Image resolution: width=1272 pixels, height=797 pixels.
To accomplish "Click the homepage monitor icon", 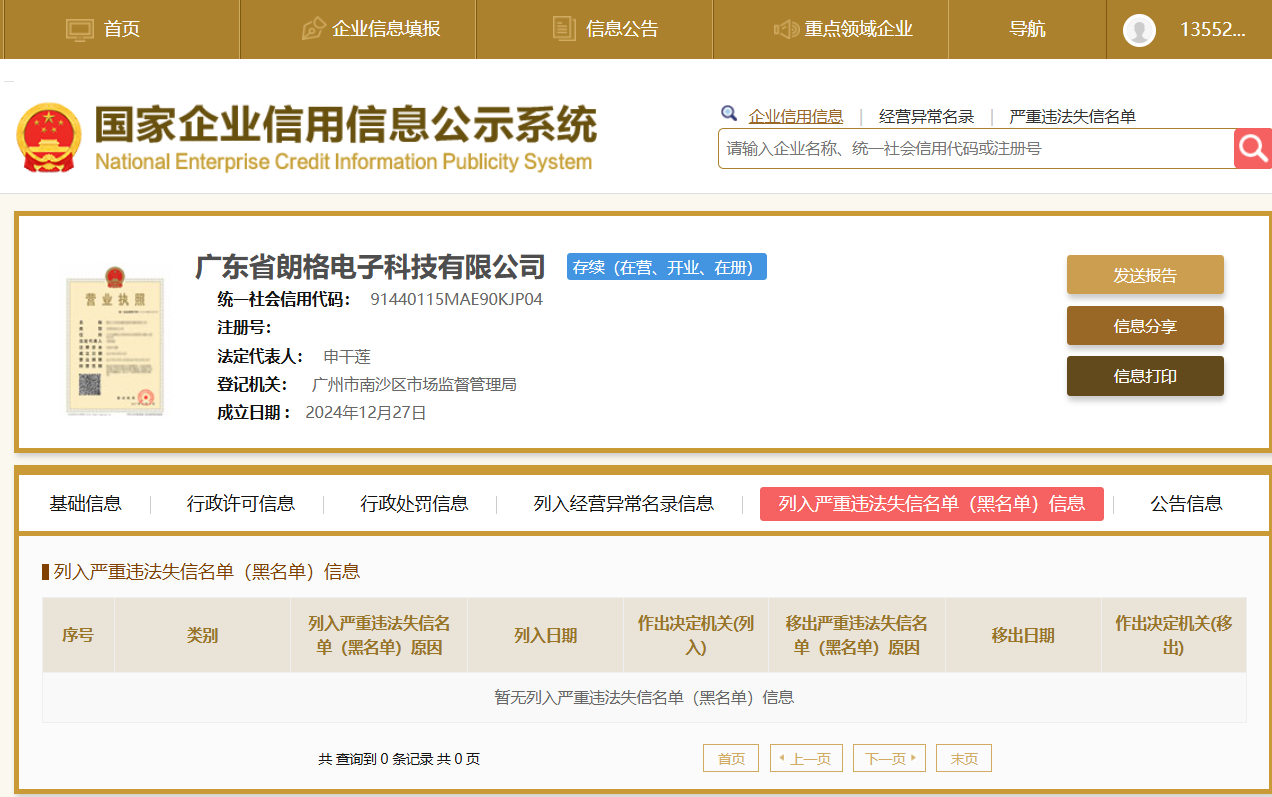I will pyautogui.click(x=80, y=30).
